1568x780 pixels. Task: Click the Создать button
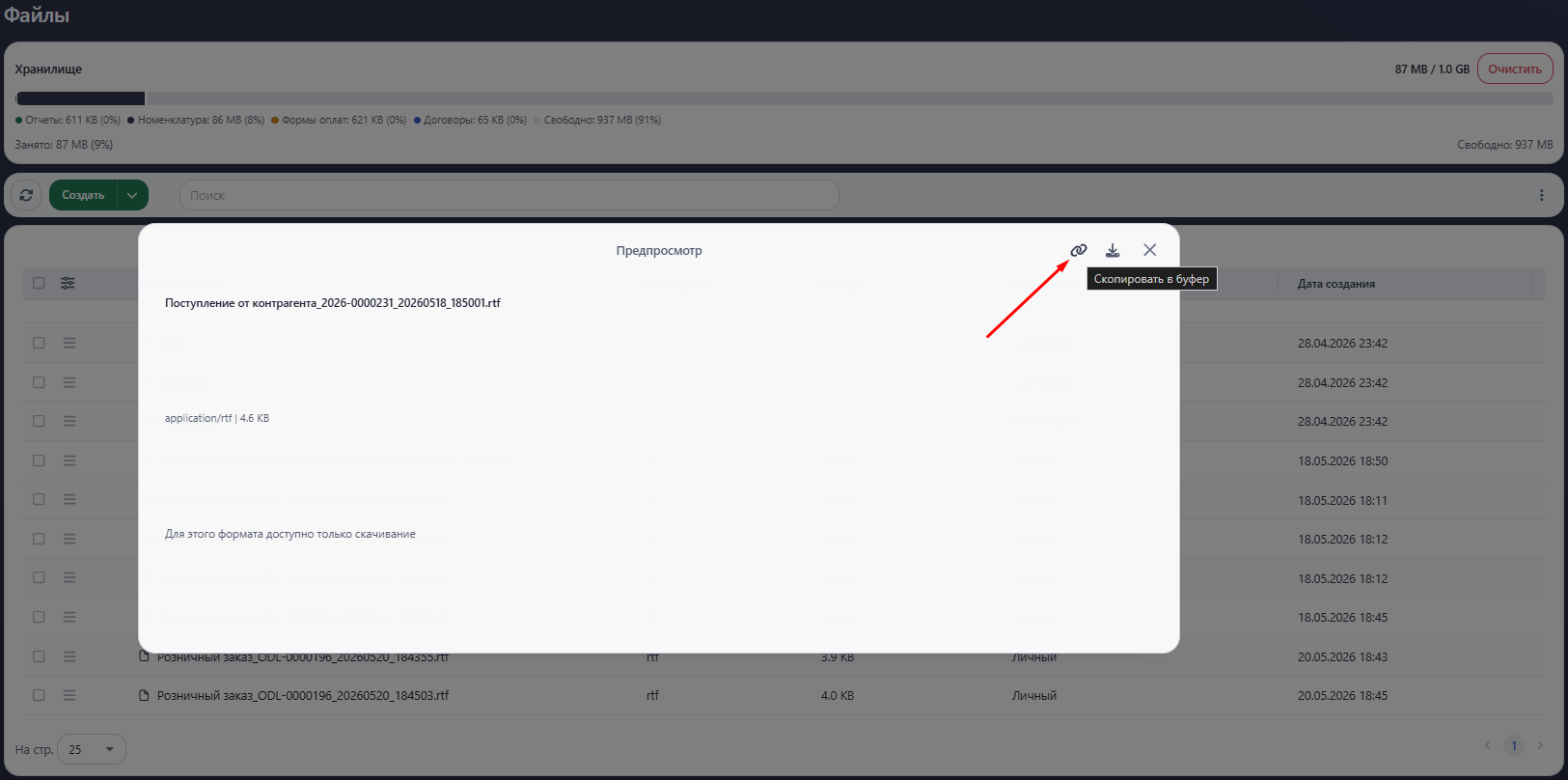[83, 195]
